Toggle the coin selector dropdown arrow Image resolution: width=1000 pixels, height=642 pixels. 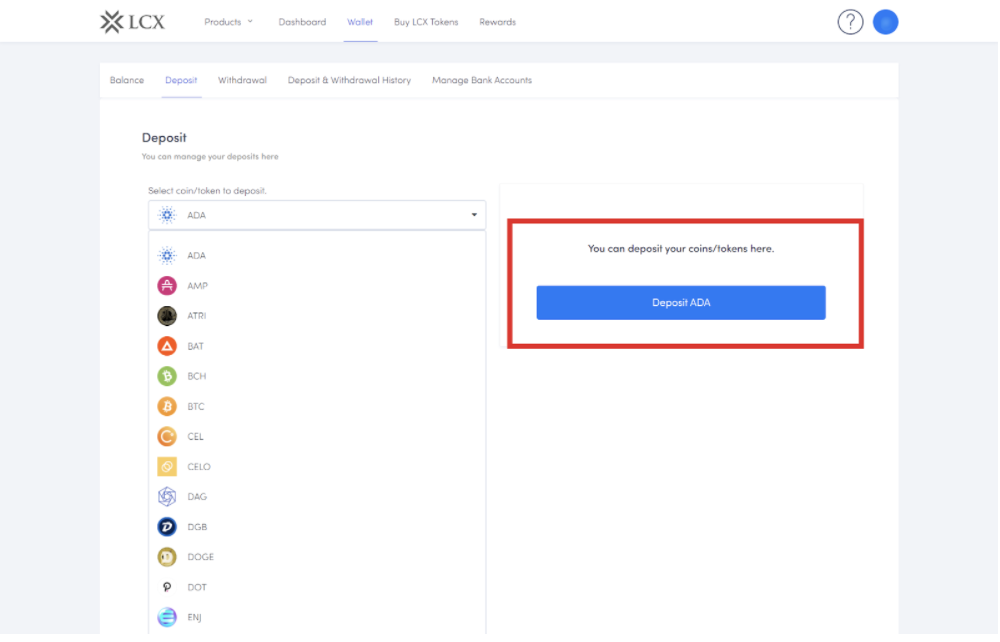click(x=474, y=215)
